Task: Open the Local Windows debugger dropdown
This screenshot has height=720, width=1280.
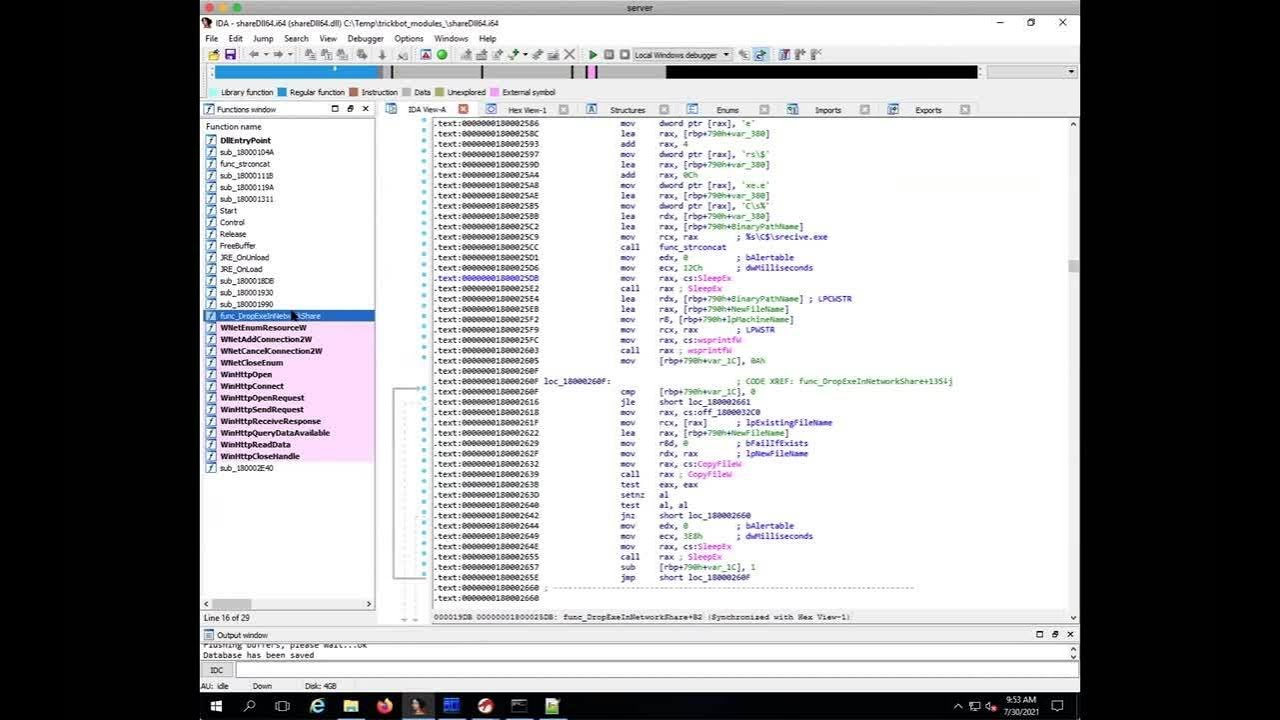Action: [x=726, y=55]
